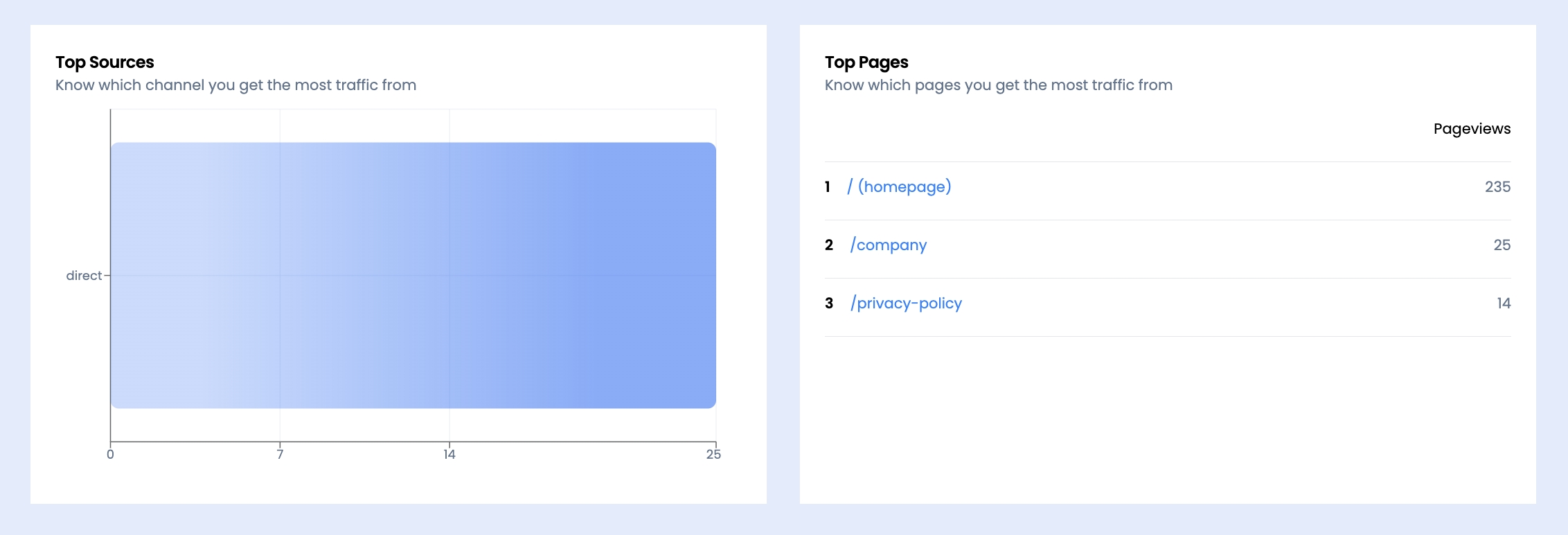
Task: Click rank number 1 in Top Pages
Action: coord(828,186)
